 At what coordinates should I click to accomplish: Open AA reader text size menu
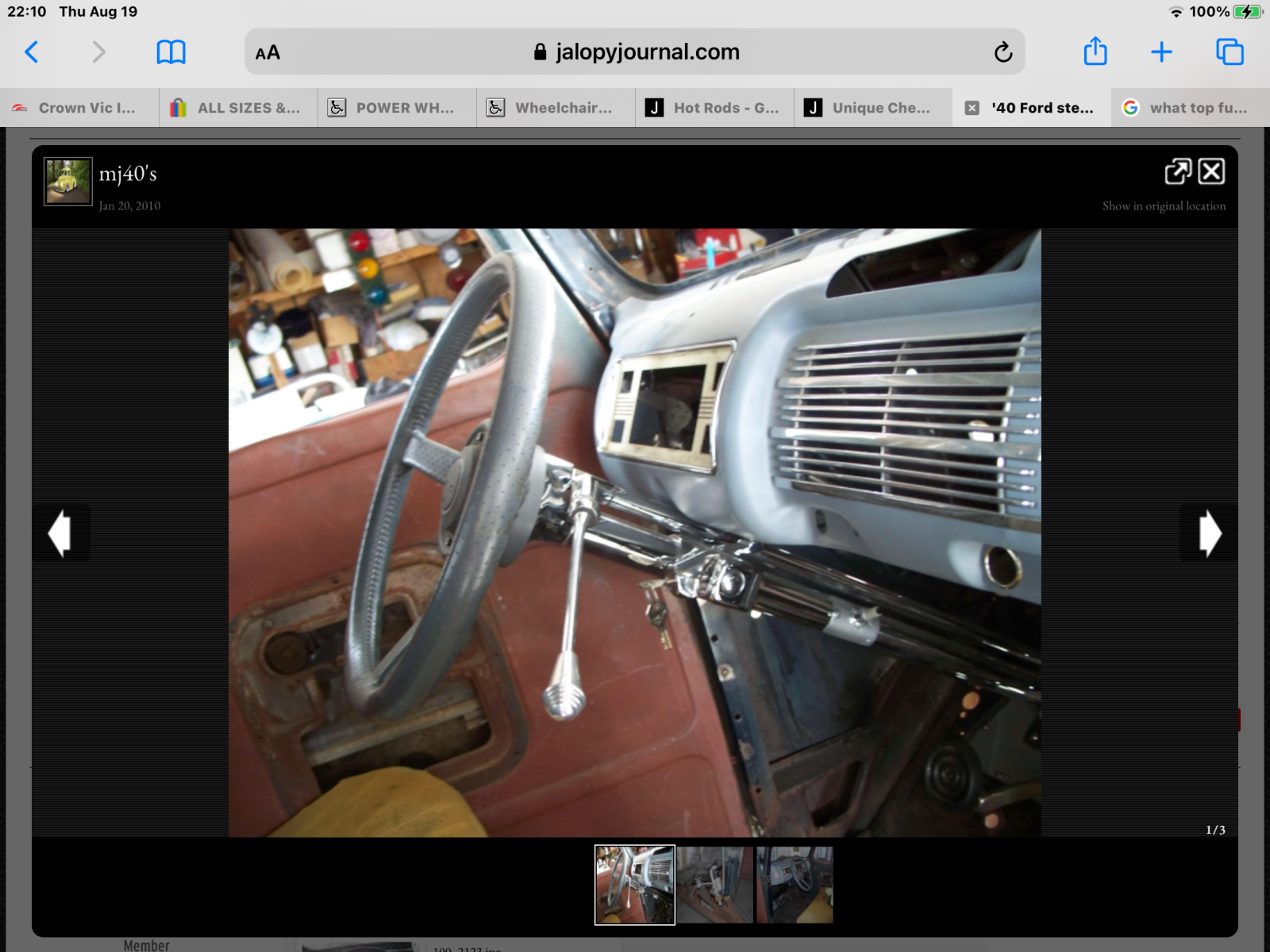267,53
